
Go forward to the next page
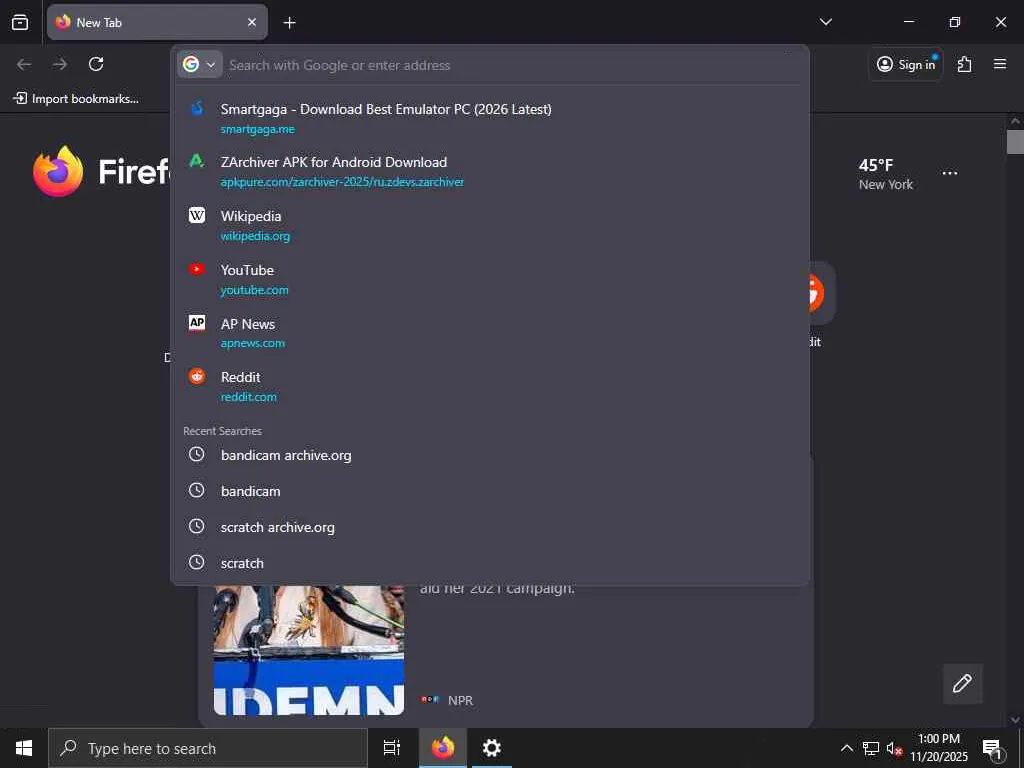(x=60, y=64)
